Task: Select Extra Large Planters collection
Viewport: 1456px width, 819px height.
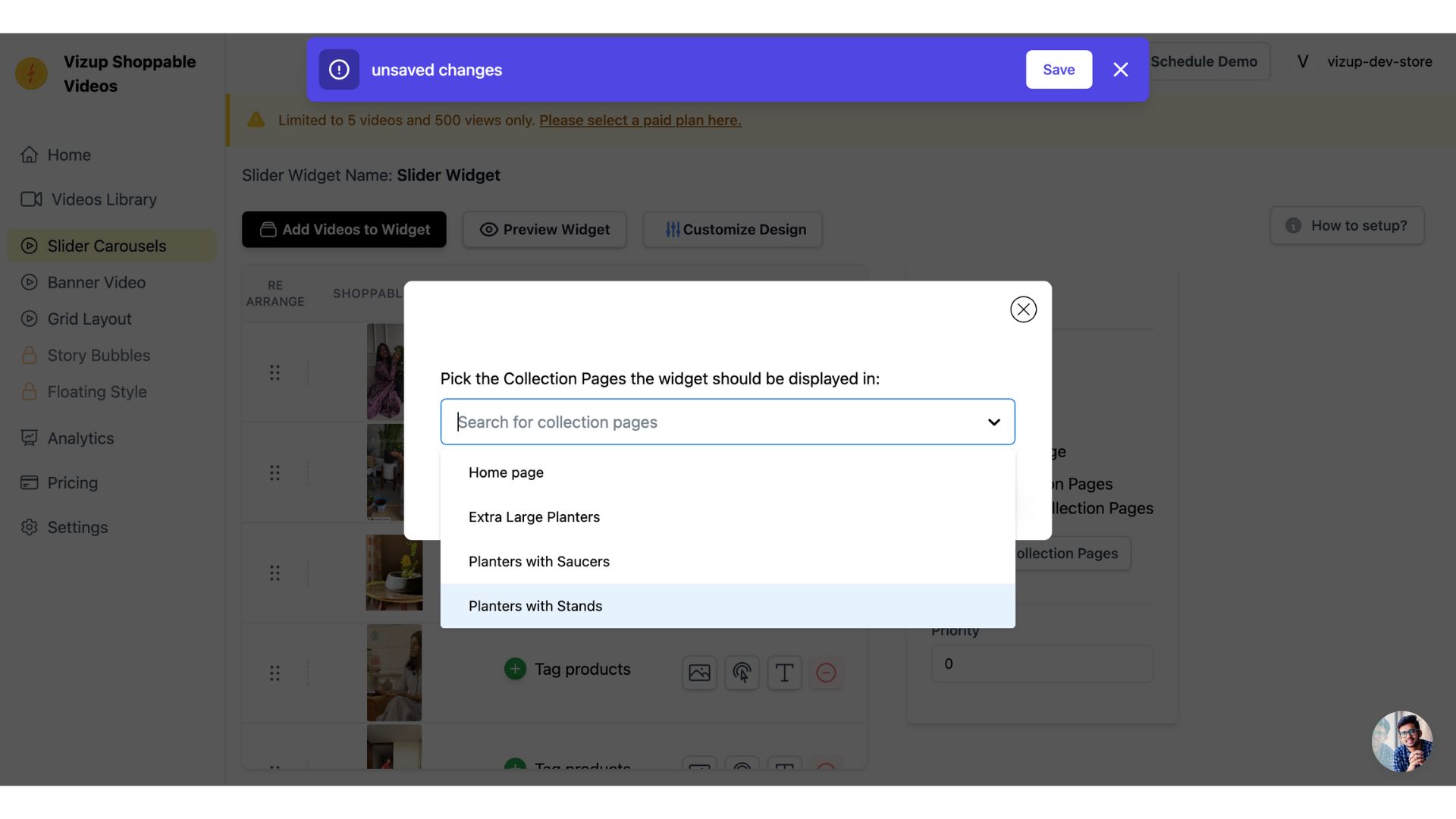Action: pos(534,516)
